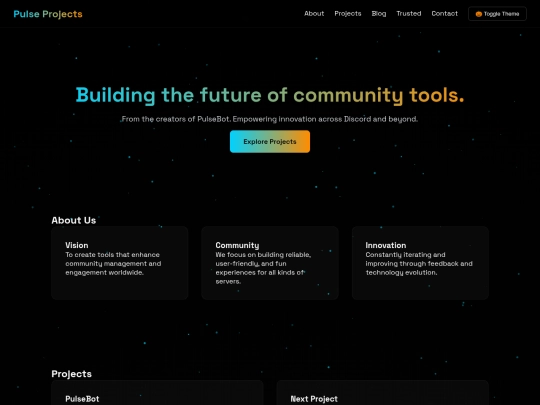This screenshot has height=405, width=540.
Task: Click the Explore Projects button
Action: tap(270, 142)
